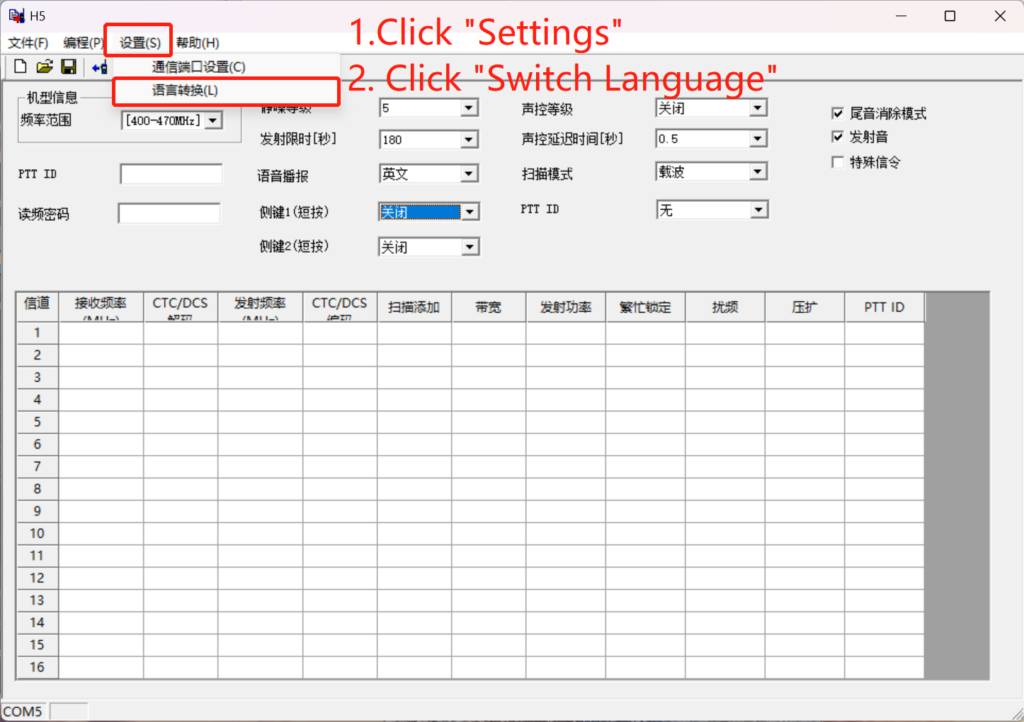
Task: Click the read-from-radio icon with blue arrow
Action: [99, 67]
